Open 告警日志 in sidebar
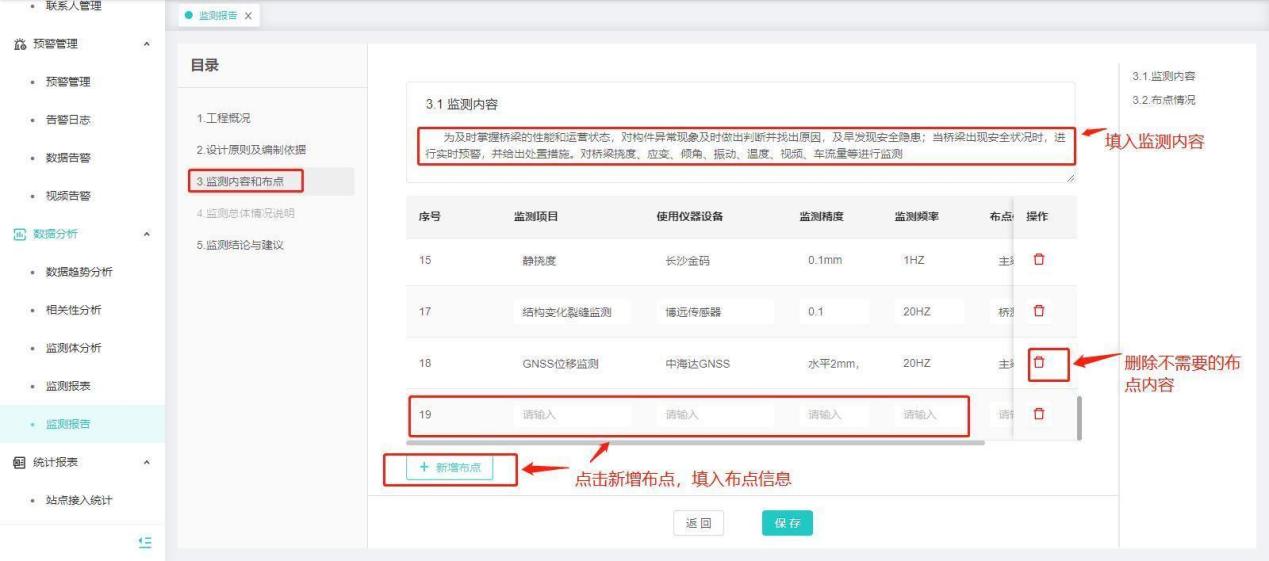The width and height of the screenshot is (1269, 561). click(x=69, y=120)
